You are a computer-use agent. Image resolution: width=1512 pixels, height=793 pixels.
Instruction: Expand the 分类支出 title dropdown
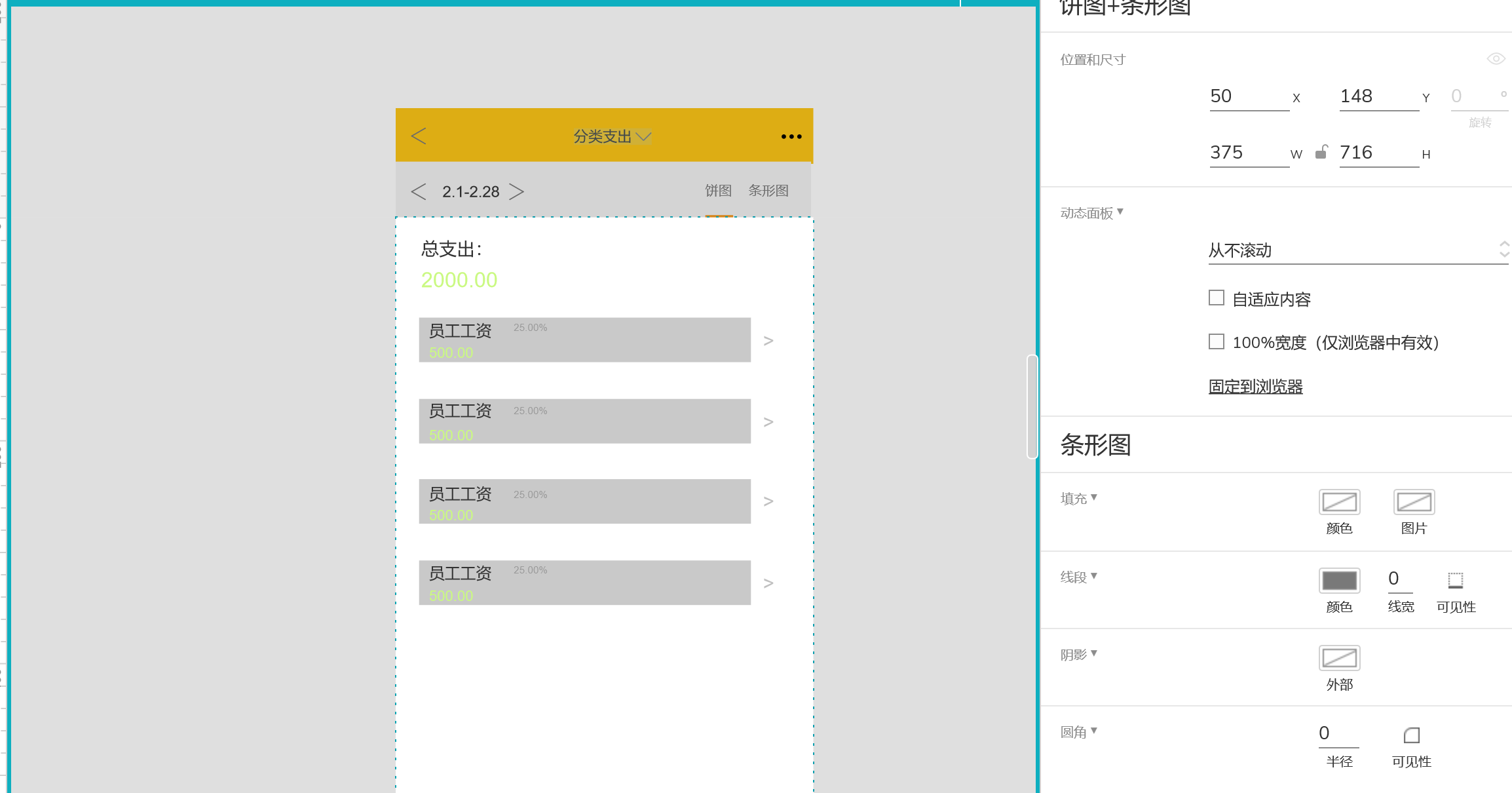[644, 136]
